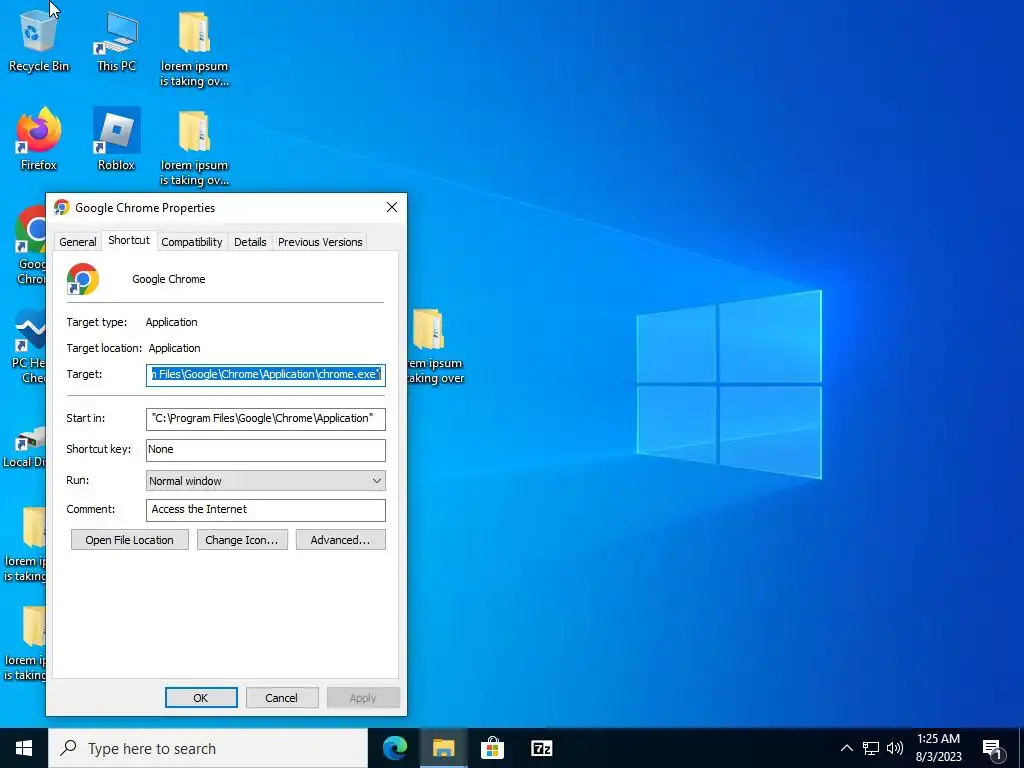Select the This PC desktop icon
Image resolution: width=1024 pixels, height=768 pixels.
116,40
